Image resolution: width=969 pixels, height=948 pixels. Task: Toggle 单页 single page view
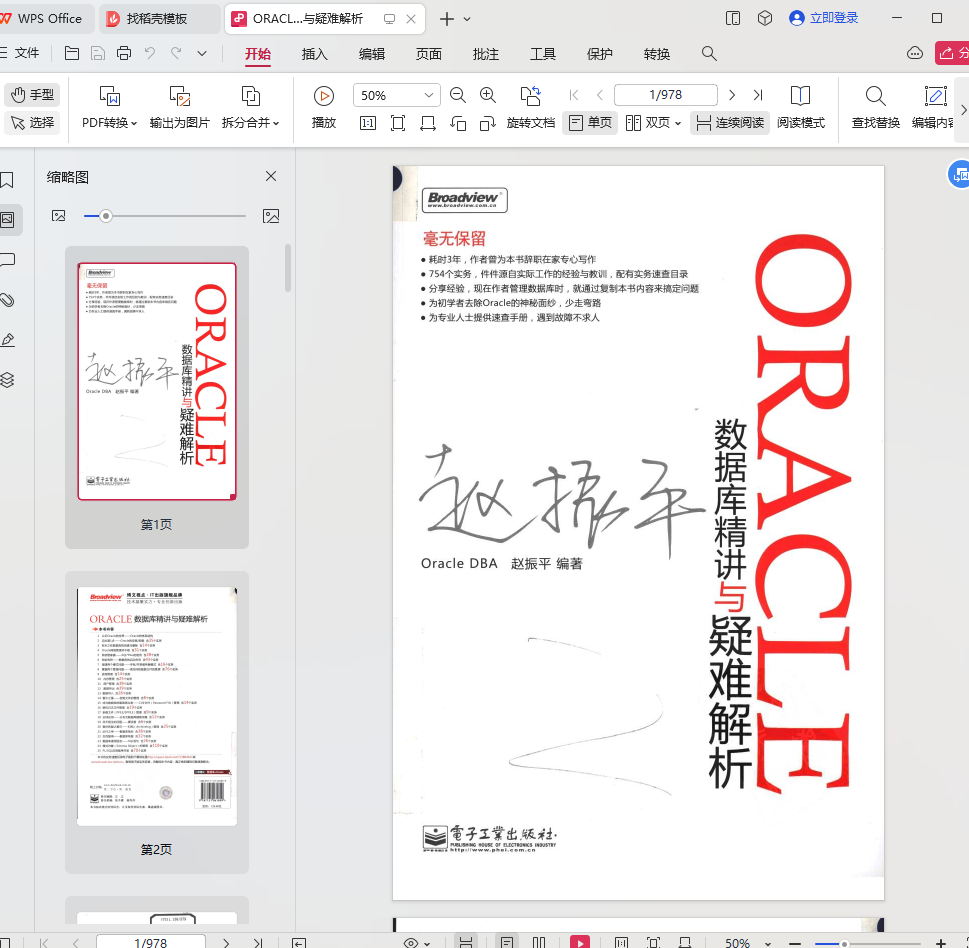(590, 123)
